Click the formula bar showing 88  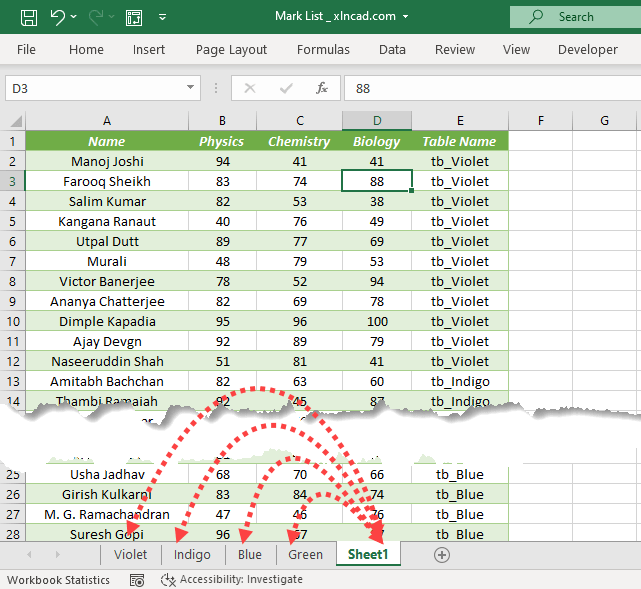493,88
